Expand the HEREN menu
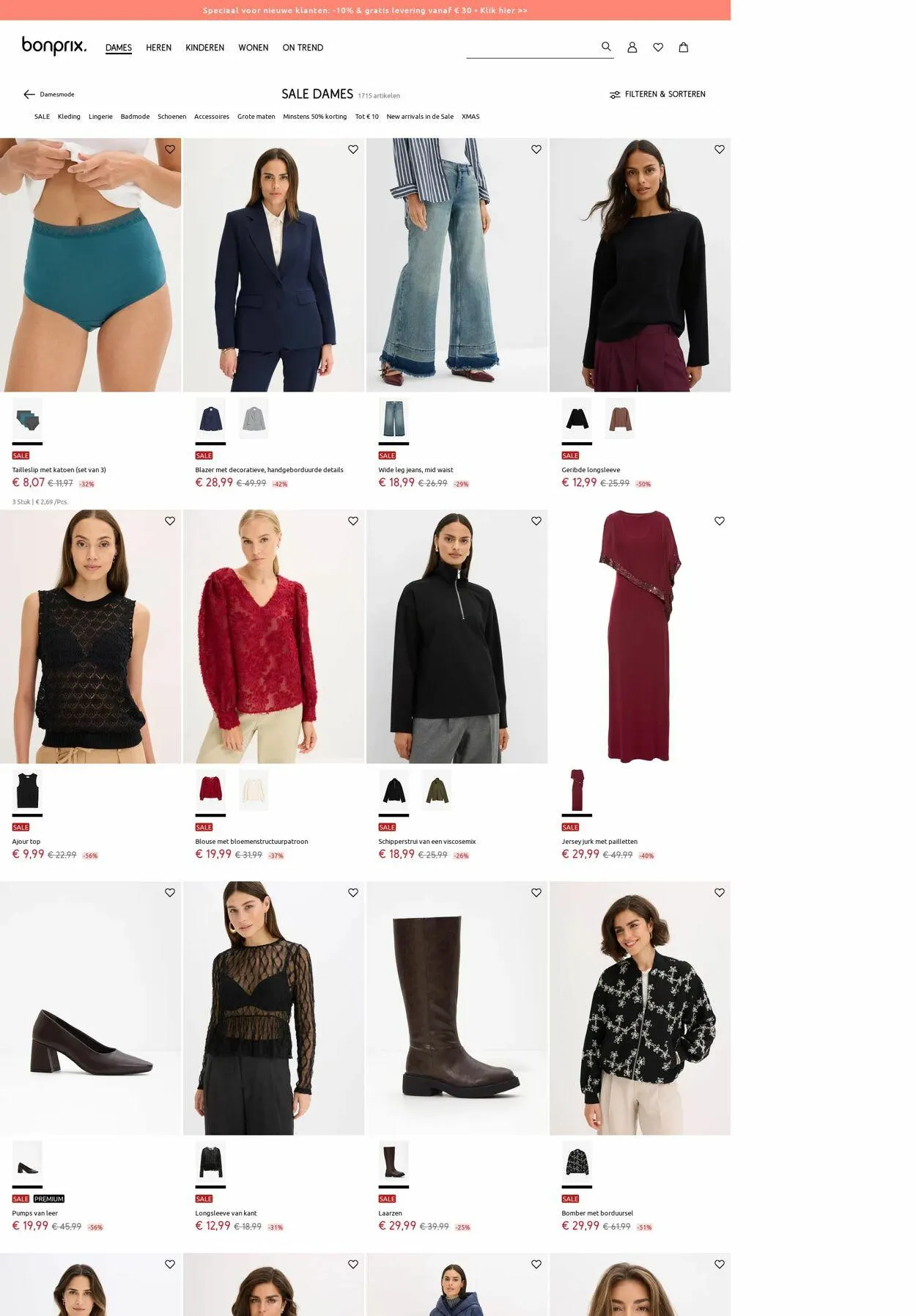Screen dimensions: 916x1316 coord(158,48)
